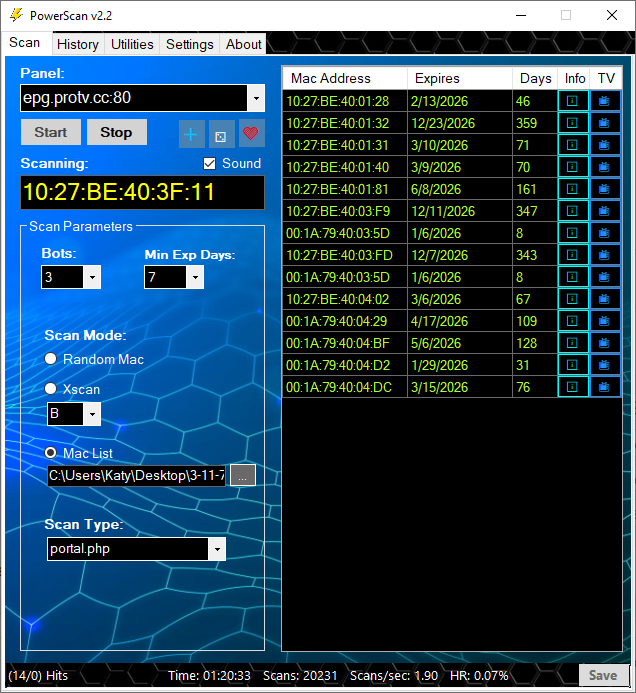Image resolution: width=636 pixels, height=693 pixels.
Task: Open TV for MAC 10:27:BE:40:01:31
Action: pyautogui.click(x=605, y=145)
